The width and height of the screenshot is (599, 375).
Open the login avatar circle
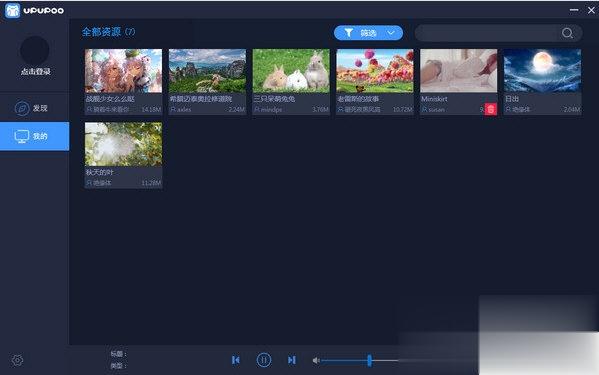pos(34,50)
